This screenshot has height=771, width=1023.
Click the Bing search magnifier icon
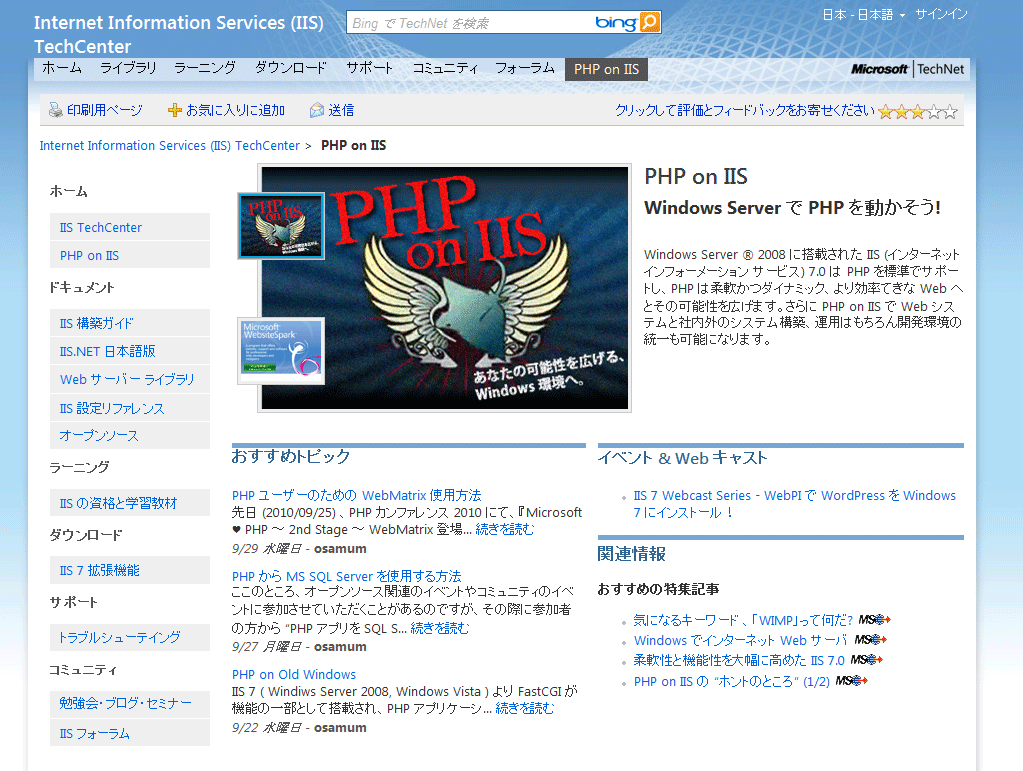tap(650, 22)
